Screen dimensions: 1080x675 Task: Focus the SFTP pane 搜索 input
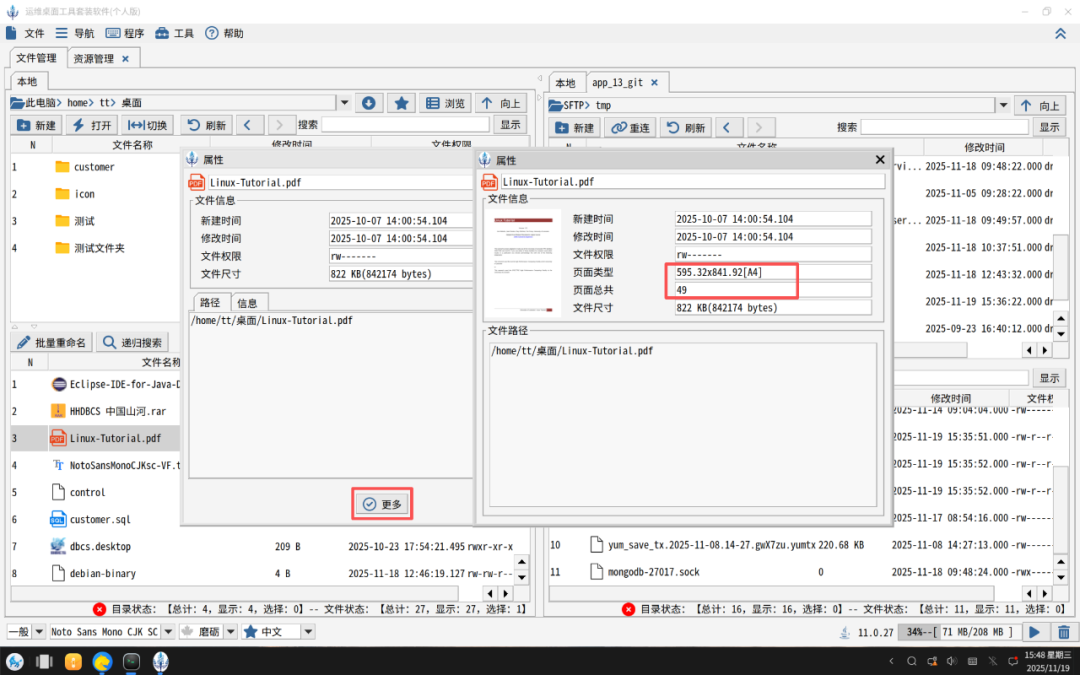[944, 127]
